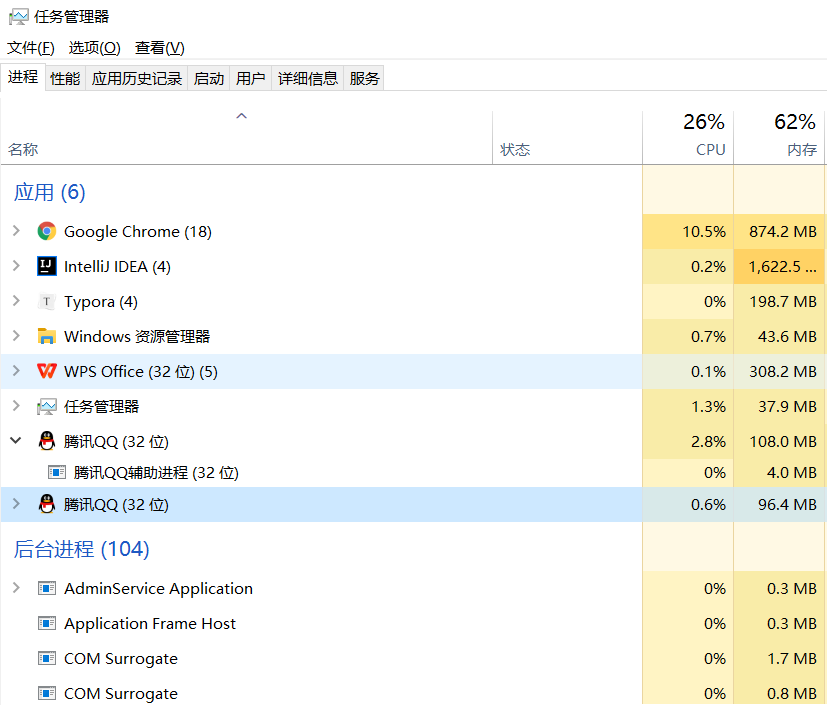Select the Typora (4) row name
The width and height of the screenshot is (827, 705).
pos(101,302)
